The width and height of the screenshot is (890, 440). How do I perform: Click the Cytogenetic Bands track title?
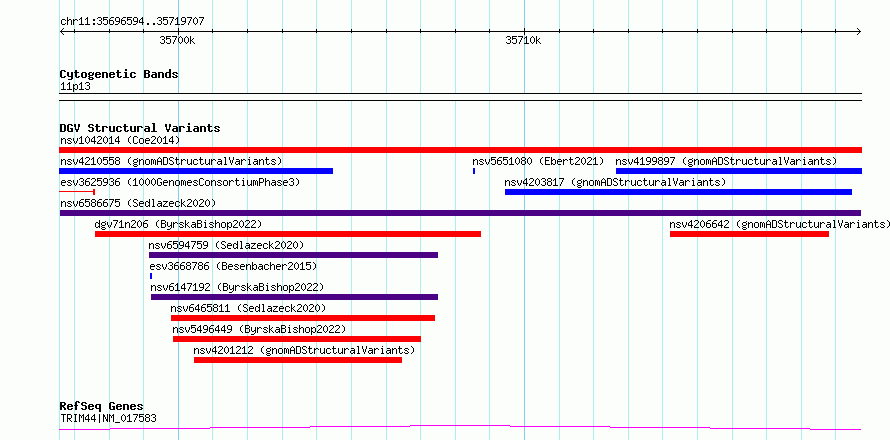[x=119, y=74]
